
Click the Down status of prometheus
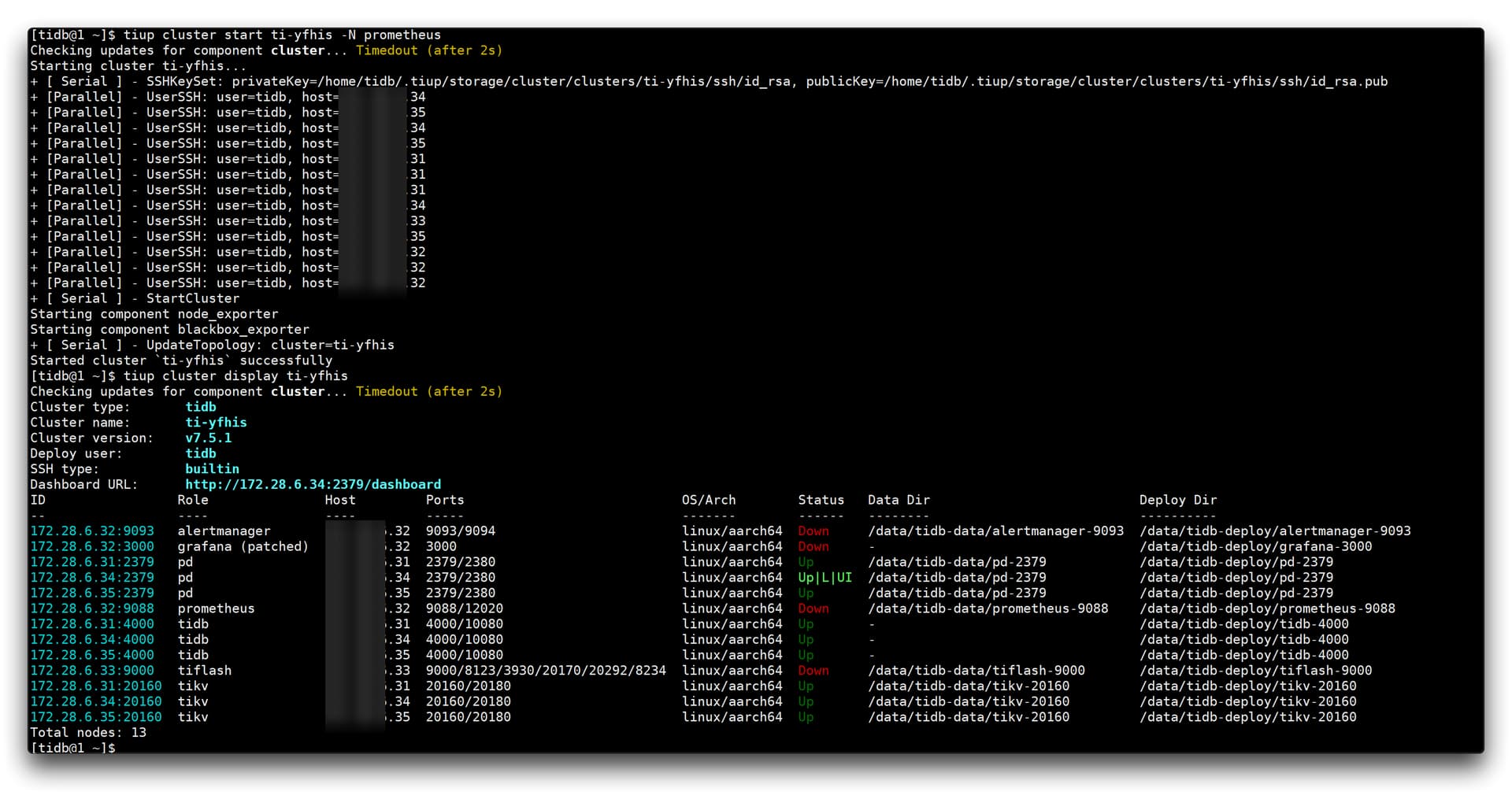coord(813,608)
